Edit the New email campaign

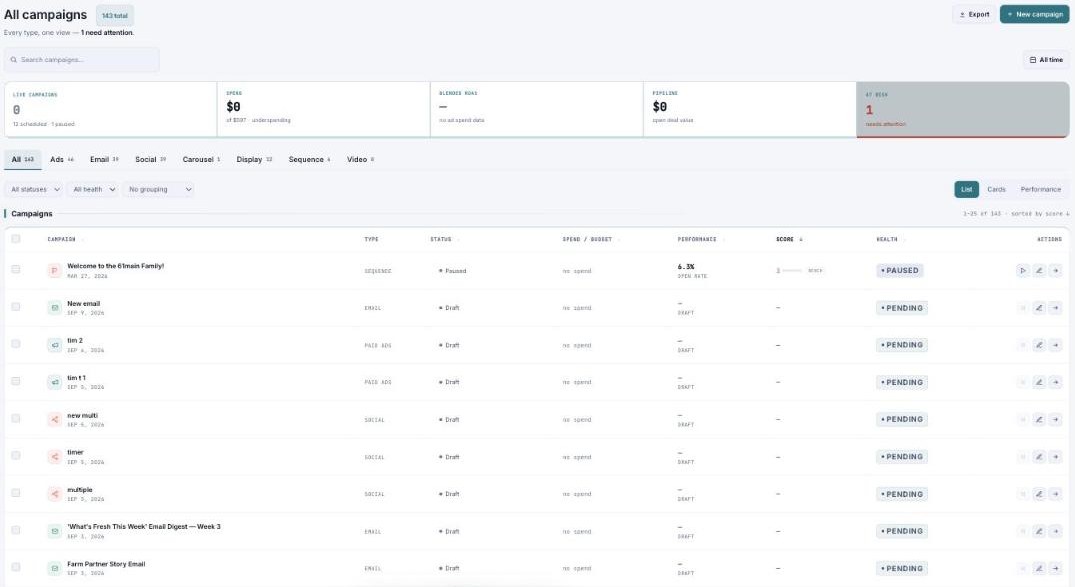click(1039, 308)
